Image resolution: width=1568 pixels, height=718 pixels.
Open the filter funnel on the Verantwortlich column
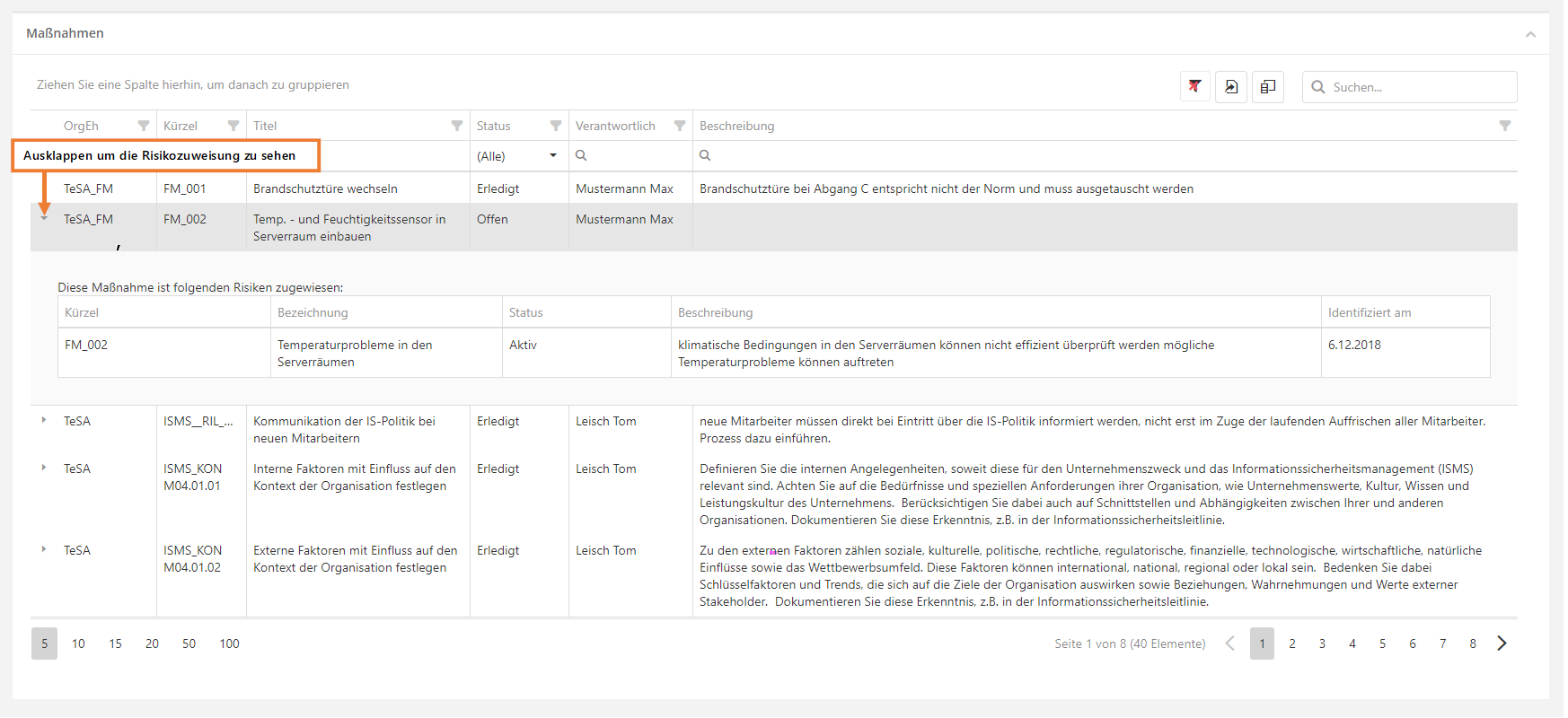click(680, 126)
